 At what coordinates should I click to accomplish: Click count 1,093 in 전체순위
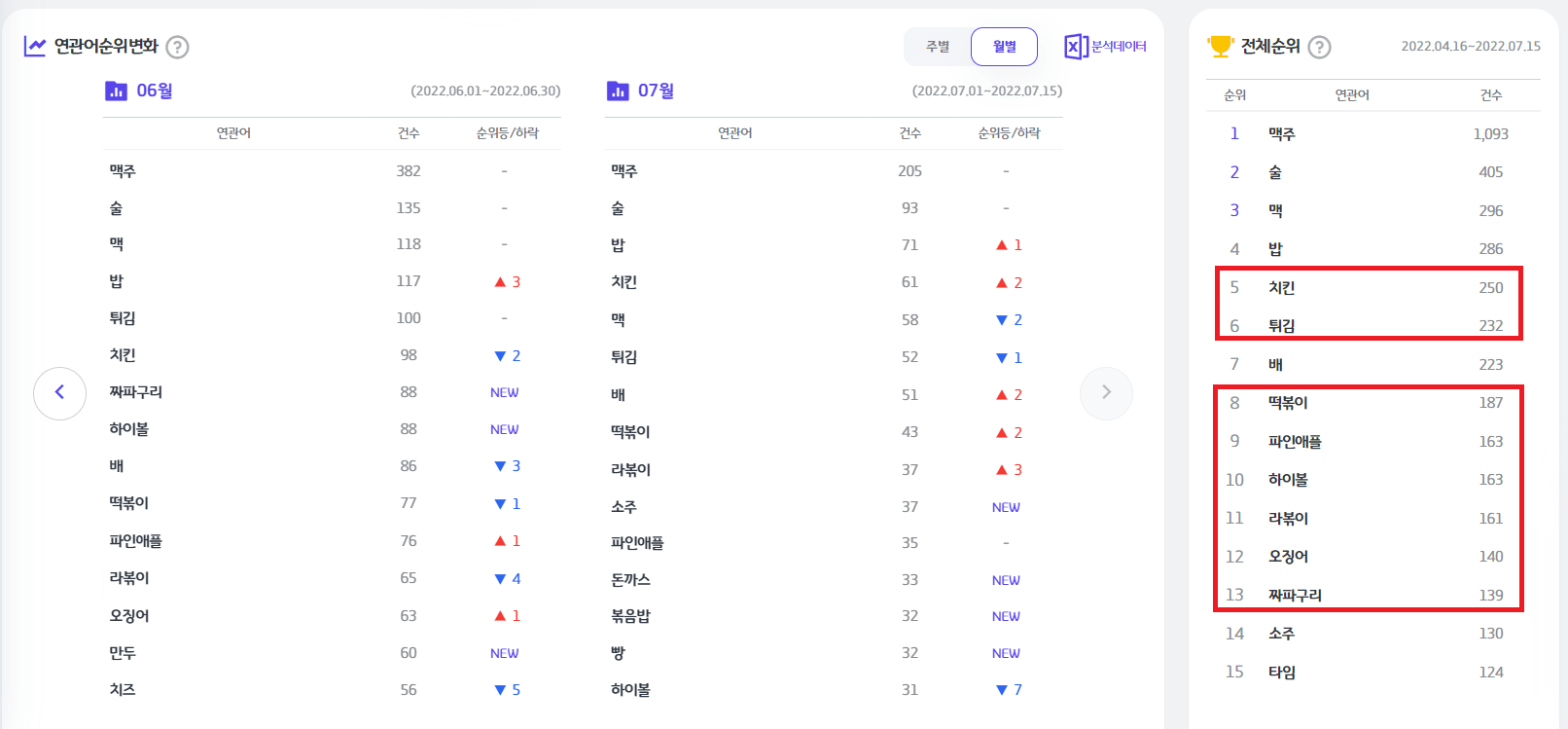click(x=1490, y=134)
